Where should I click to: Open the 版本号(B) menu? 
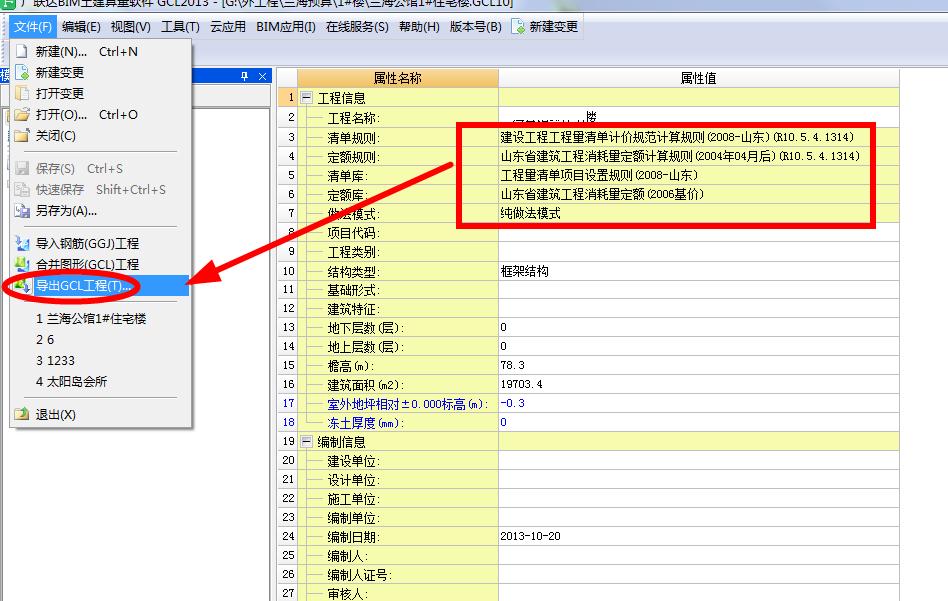point(476,27)
